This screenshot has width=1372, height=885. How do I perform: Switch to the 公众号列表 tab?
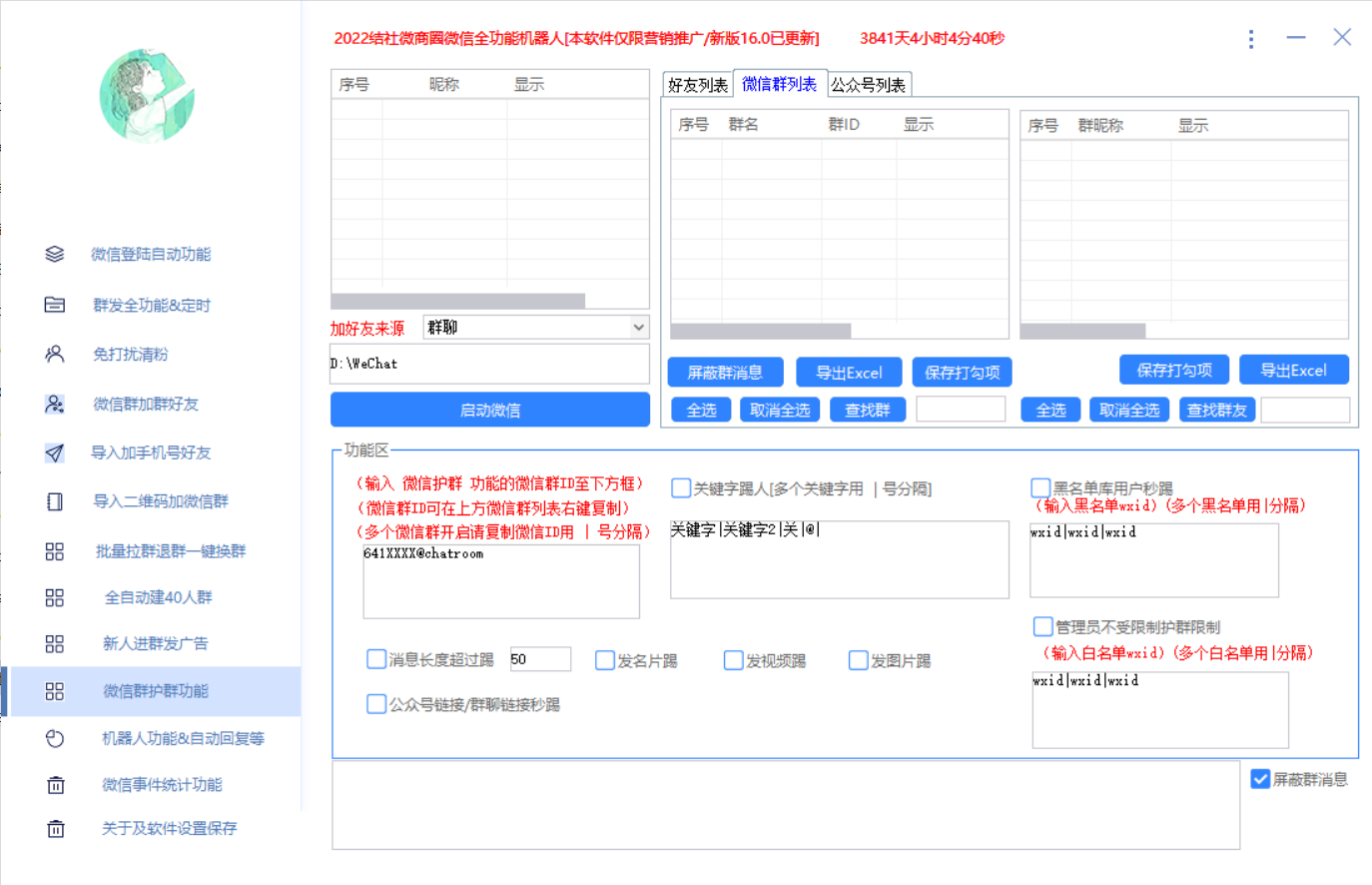868,84
